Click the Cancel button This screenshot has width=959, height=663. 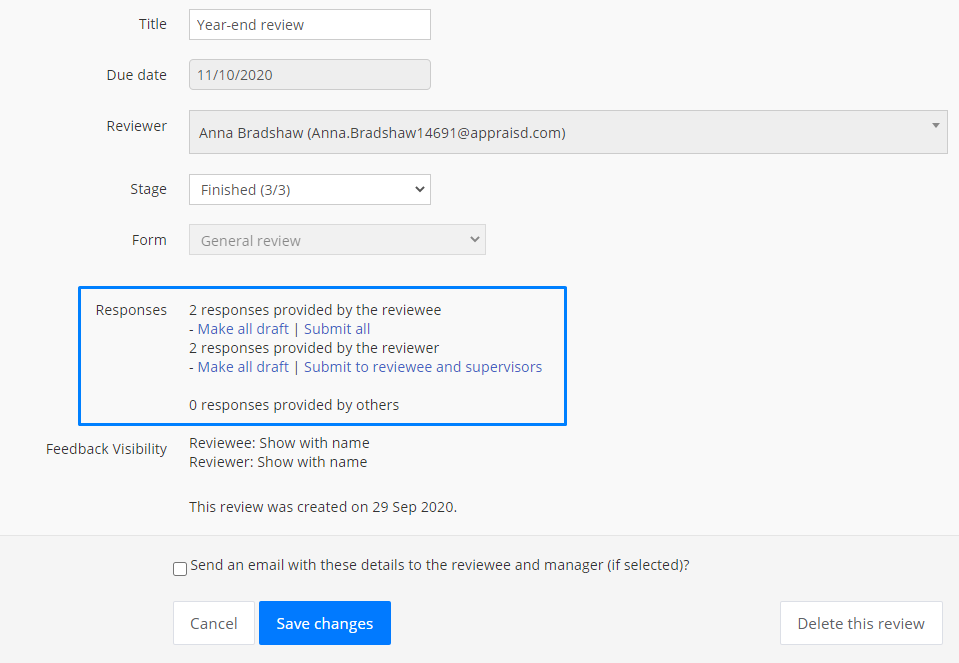[213, 623]
